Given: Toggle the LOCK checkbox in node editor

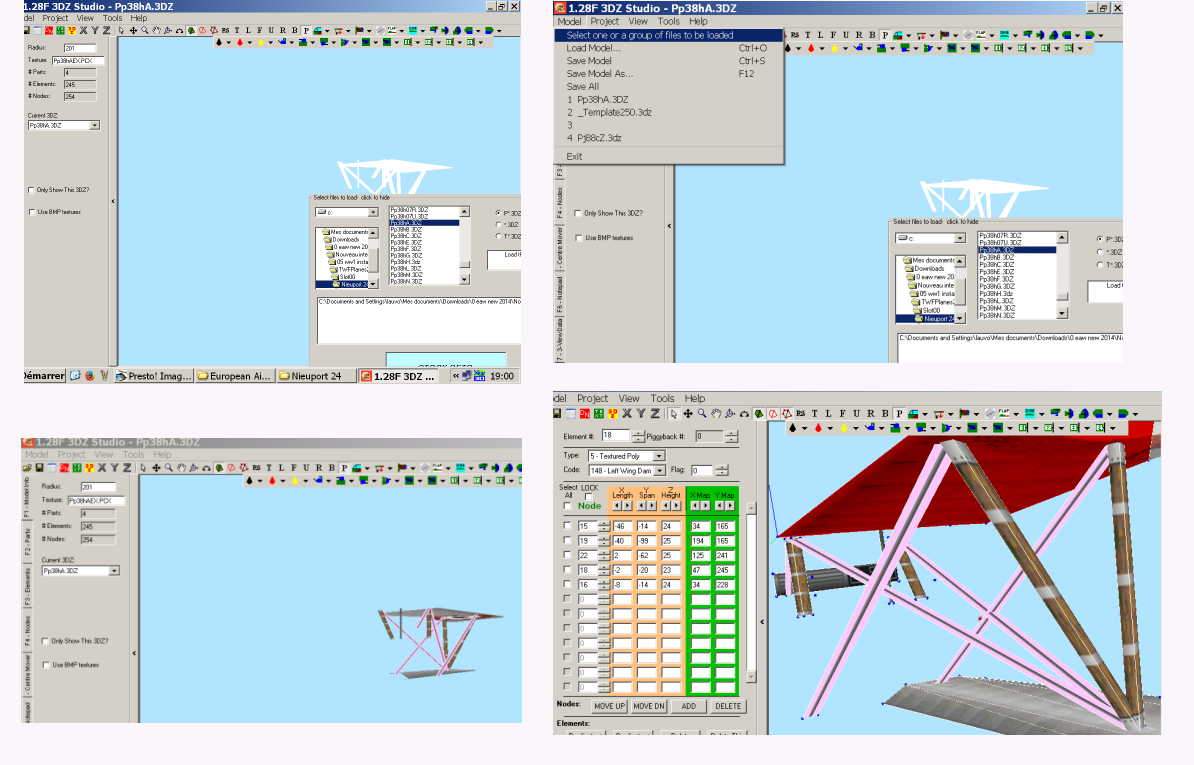Looking at the screenshot, I should 588,496.
